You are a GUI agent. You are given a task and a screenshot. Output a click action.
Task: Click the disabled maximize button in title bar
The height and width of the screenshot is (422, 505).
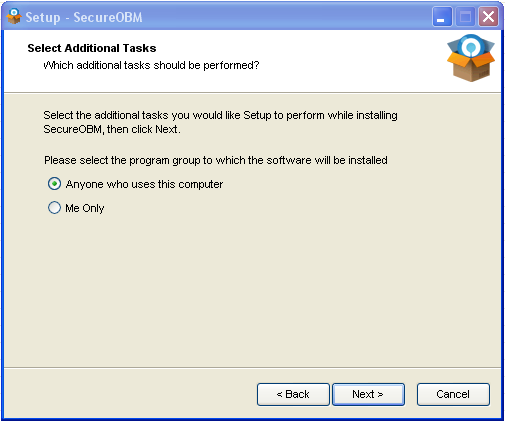[x=465, y=17]
